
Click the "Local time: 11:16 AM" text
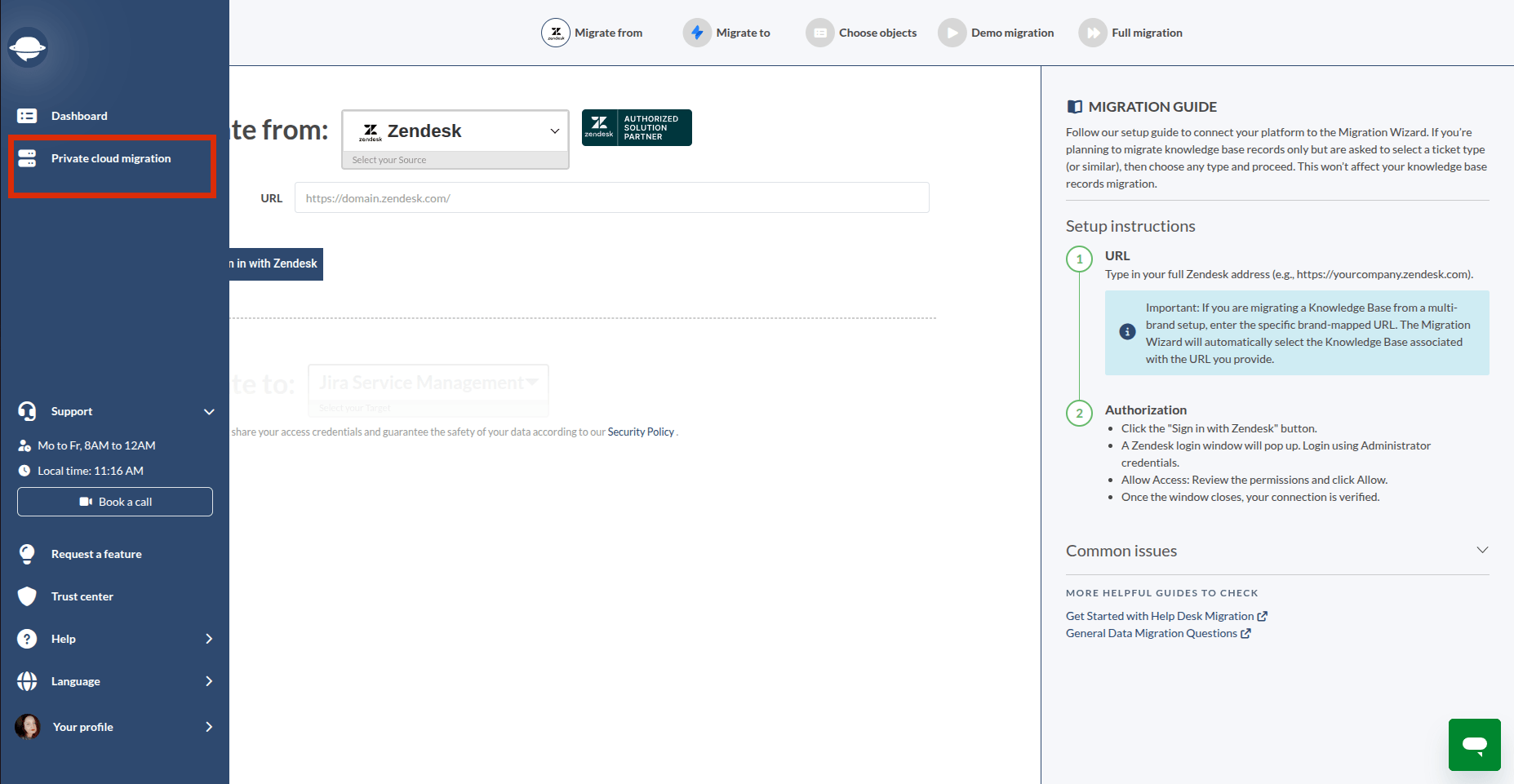(x=91, y=471)
